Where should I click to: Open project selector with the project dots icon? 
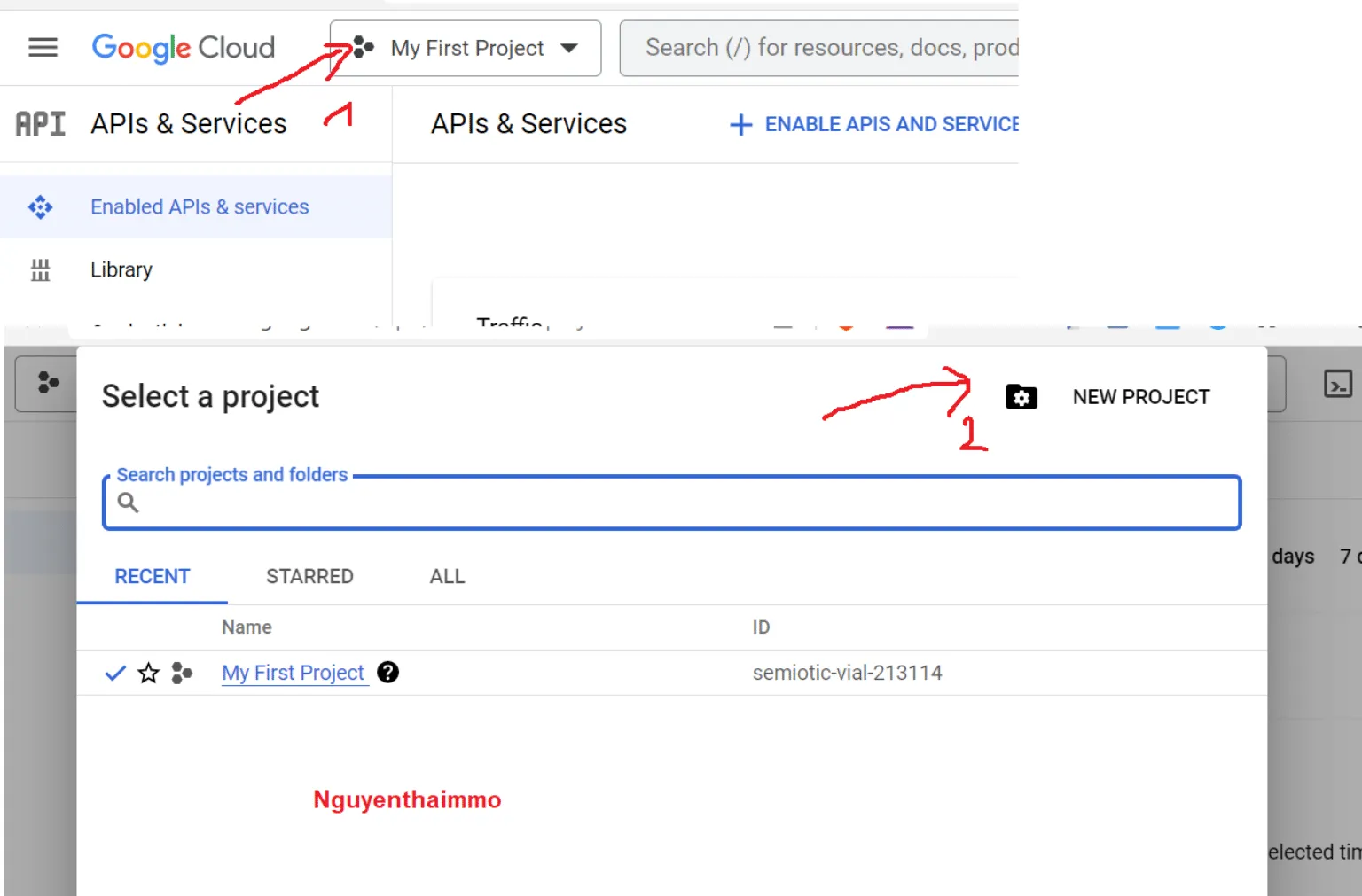[363, 48]
